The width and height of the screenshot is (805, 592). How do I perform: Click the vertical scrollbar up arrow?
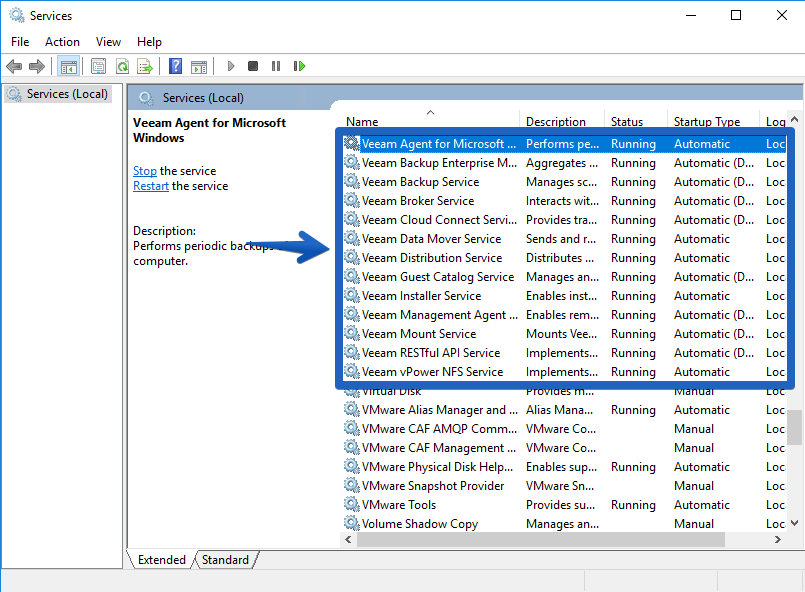click(795, 119)
